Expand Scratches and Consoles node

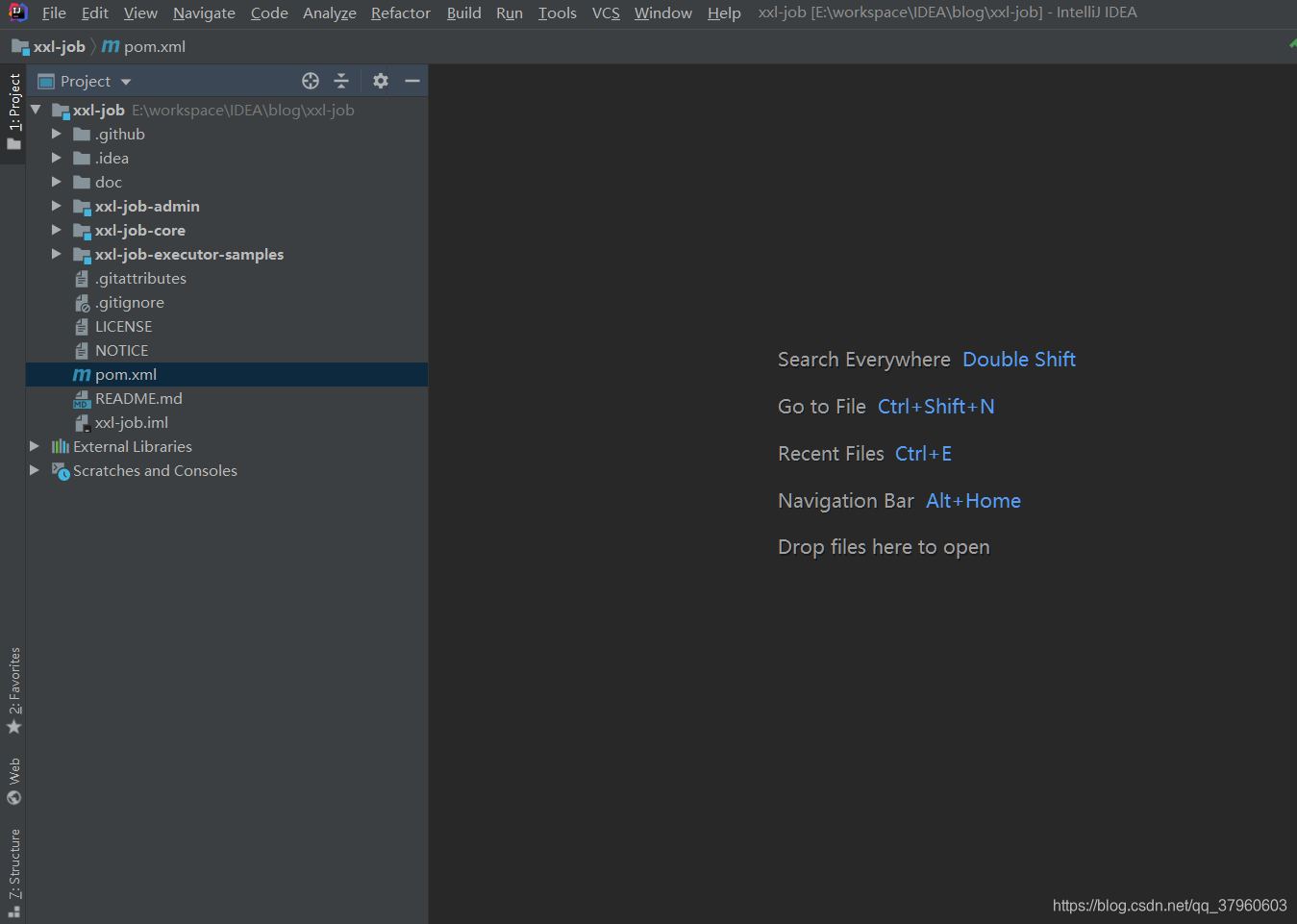pyautogui.click(x=35, y=470)
